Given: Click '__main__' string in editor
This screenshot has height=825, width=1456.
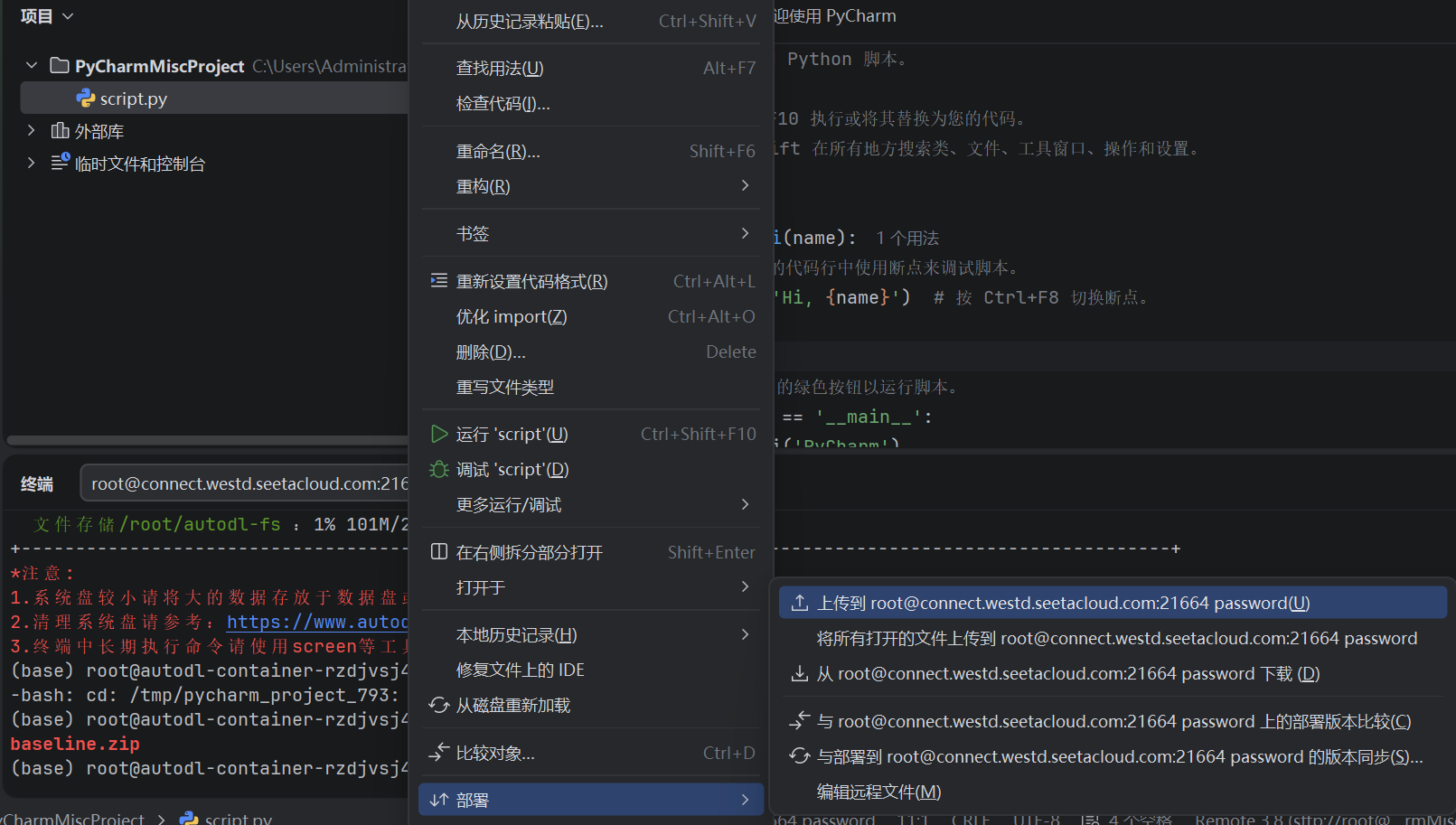Looking at the screenshot, I should click(868, 417).
